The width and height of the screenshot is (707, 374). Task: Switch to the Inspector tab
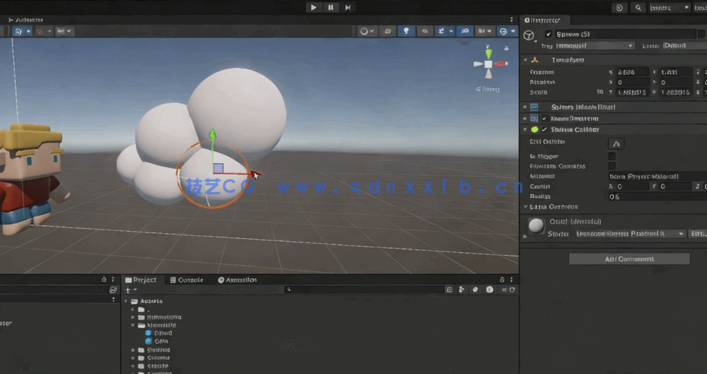[x=545, y=20]
